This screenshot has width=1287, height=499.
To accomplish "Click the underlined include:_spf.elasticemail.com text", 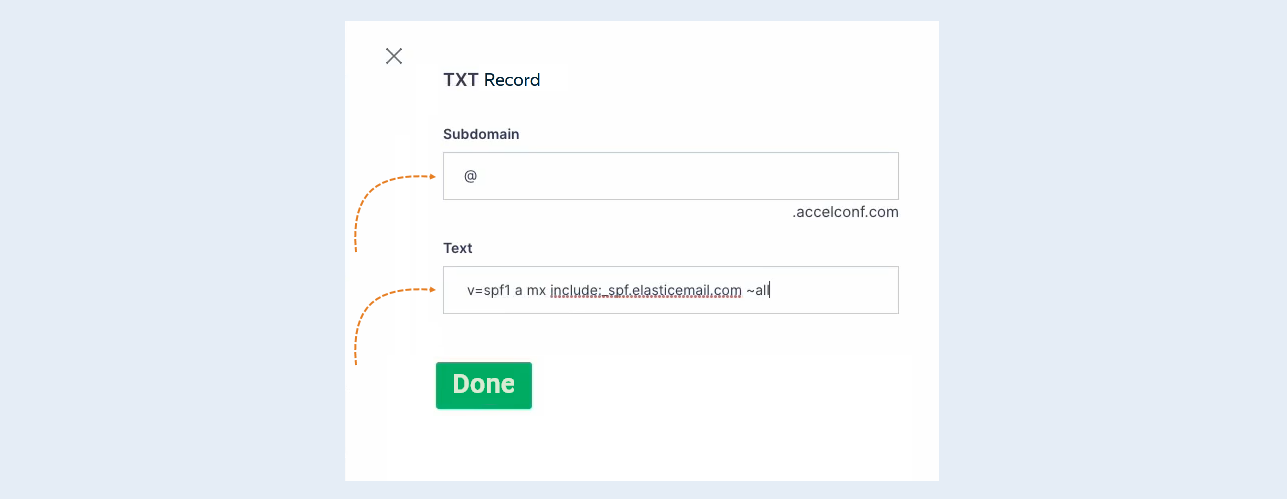I will click(x=646, y=290).
